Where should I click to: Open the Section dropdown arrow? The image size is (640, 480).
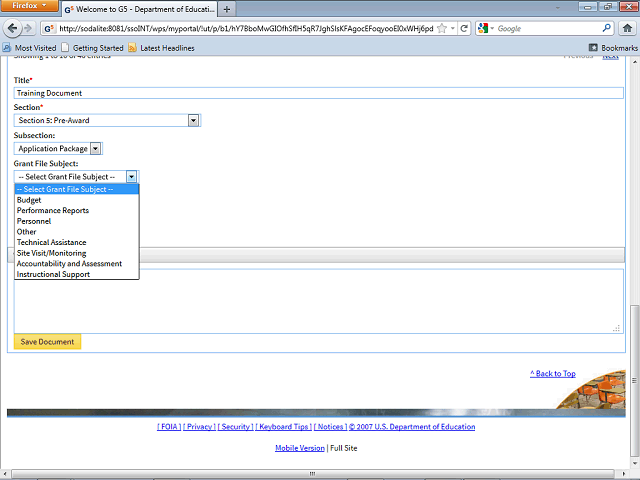pyautogui.click(x=193, y=120)
